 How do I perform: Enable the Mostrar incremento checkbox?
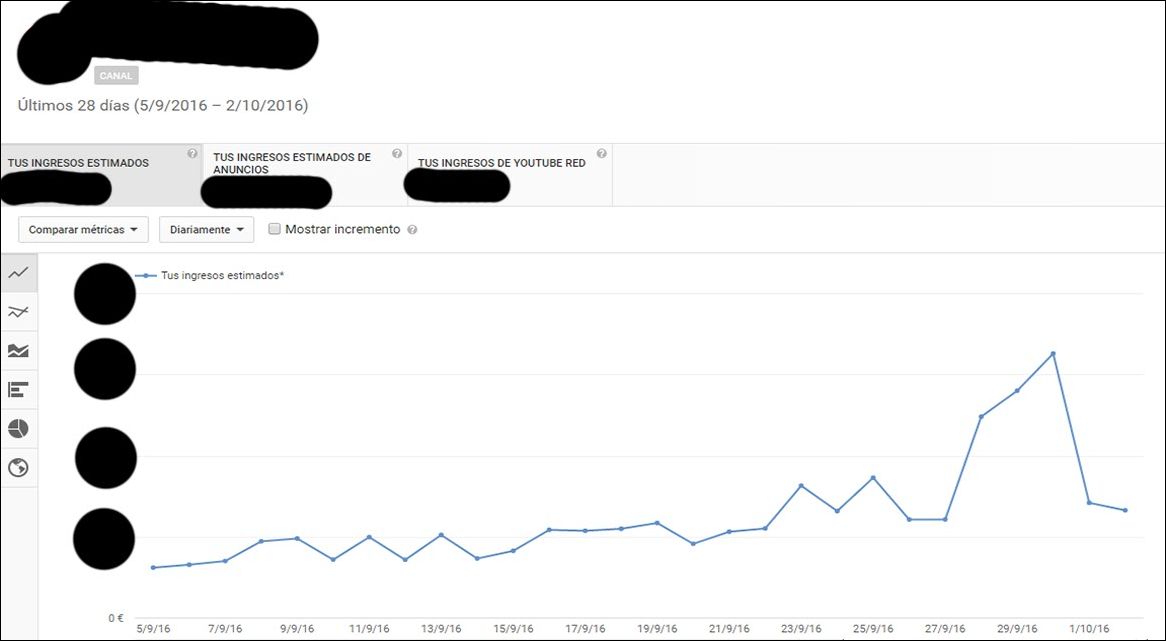(274, 229)
